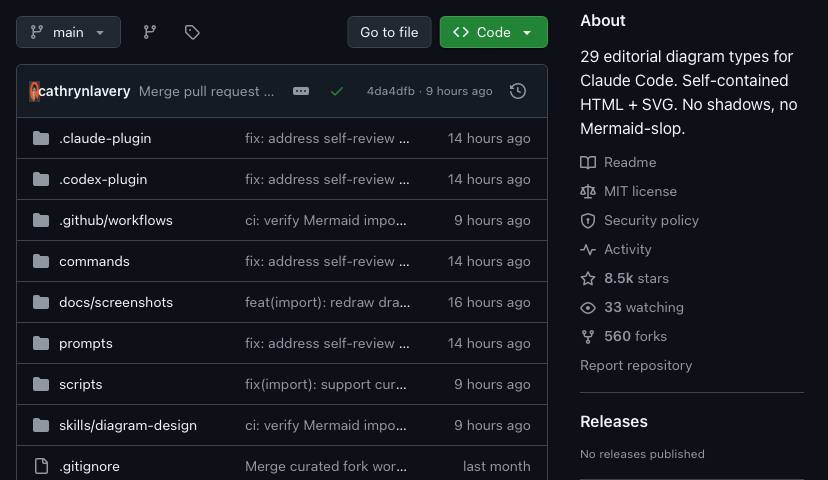Open the Releases heading link
Image resolution: width=828 pixels, height=480 pixels.
point(614,421)
